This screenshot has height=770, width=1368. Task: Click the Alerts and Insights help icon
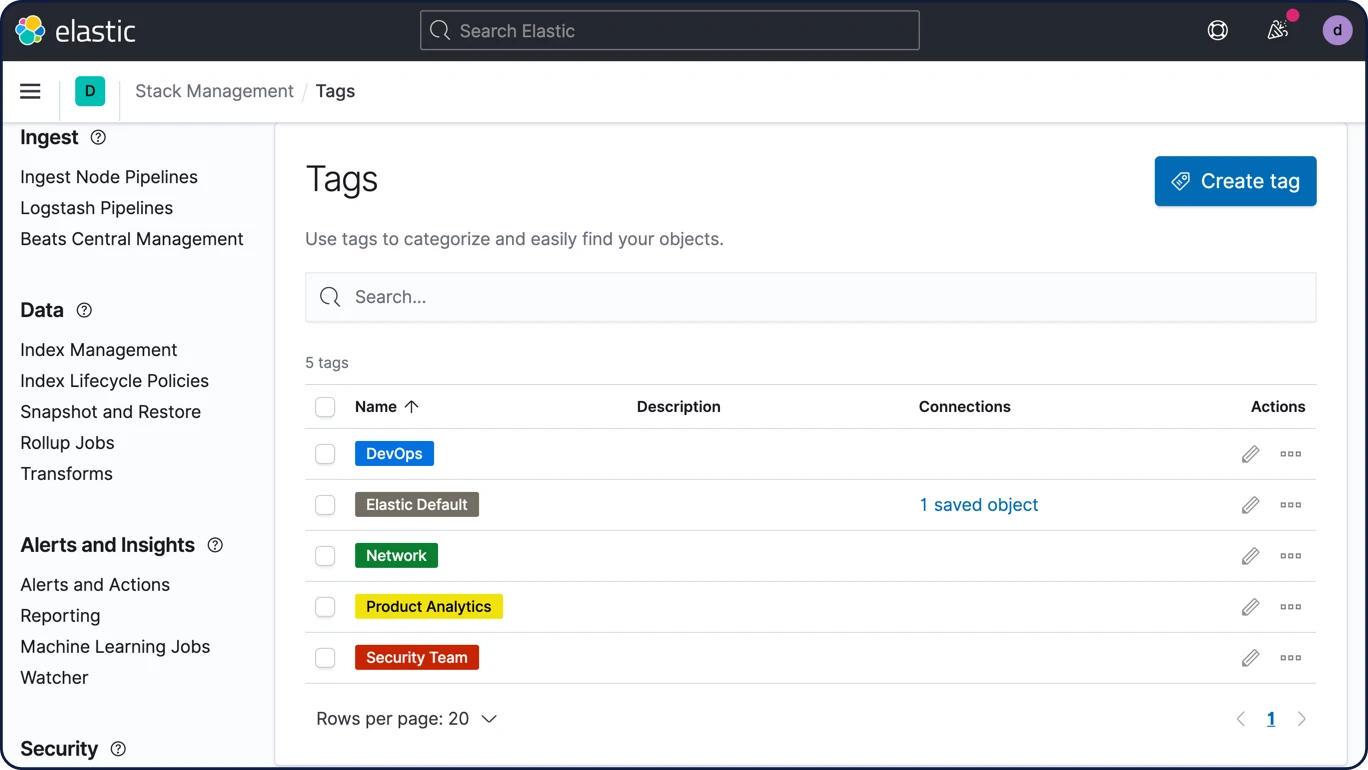tap(215, 545)
